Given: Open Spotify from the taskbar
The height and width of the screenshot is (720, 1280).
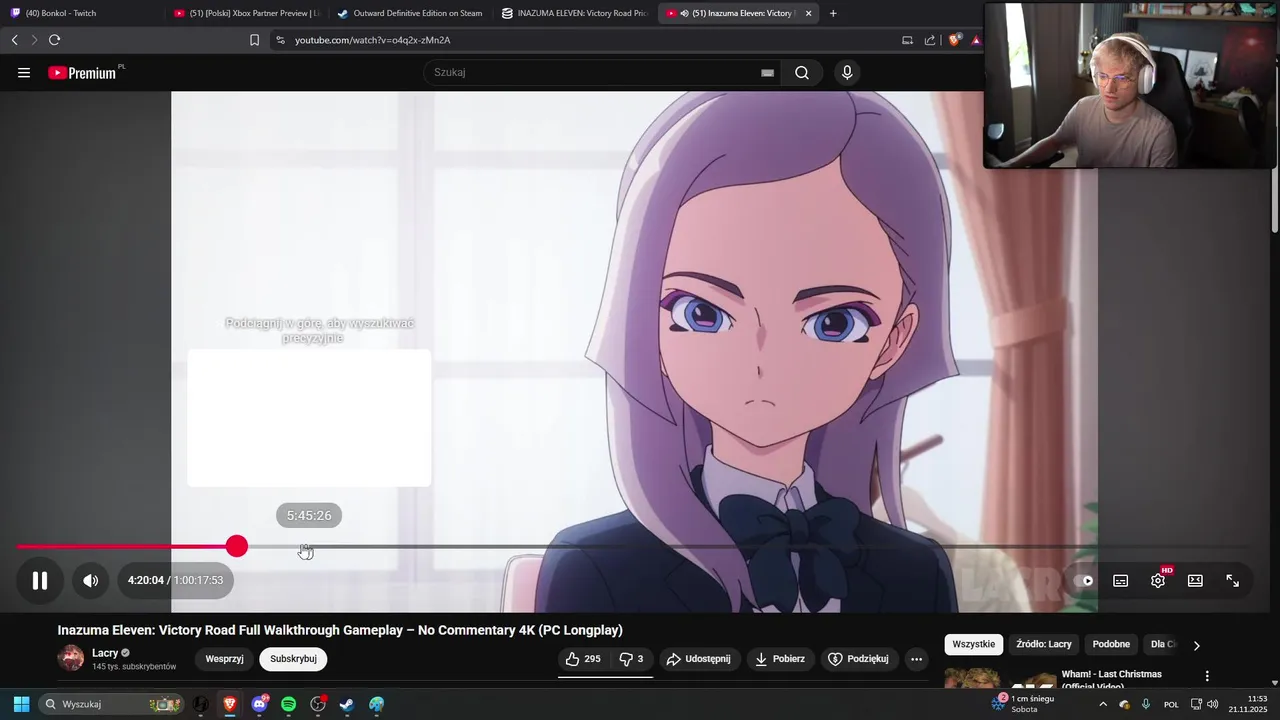Looking at the screenshot, I should pyautogui.click(x=288, y=704).
